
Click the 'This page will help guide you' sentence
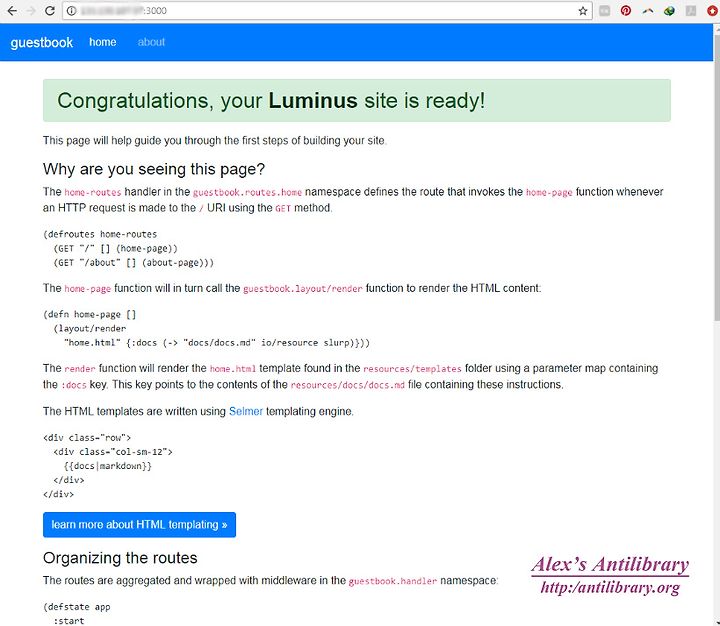[215, 141]
